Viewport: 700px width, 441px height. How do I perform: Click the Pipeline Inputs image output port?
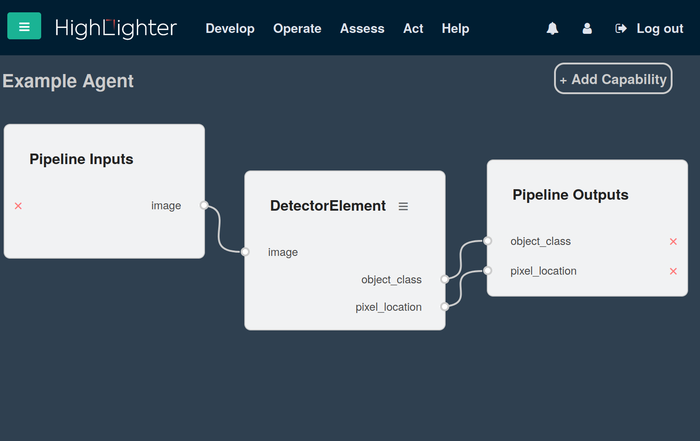click(204, 206)
